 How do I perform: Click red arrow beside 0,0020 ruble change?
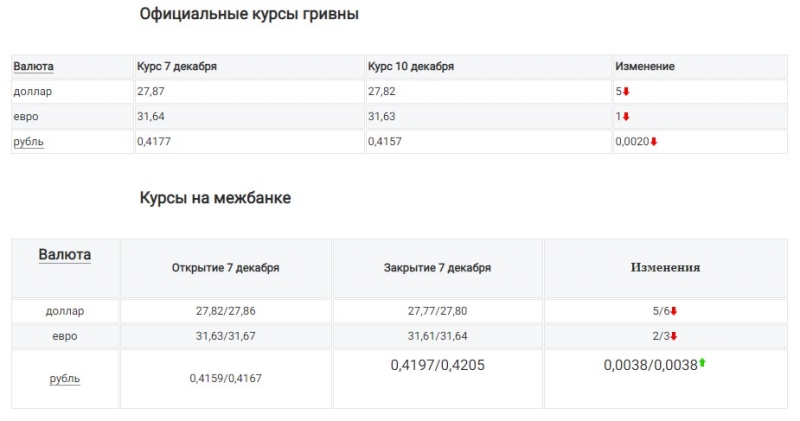coord(654,142)
